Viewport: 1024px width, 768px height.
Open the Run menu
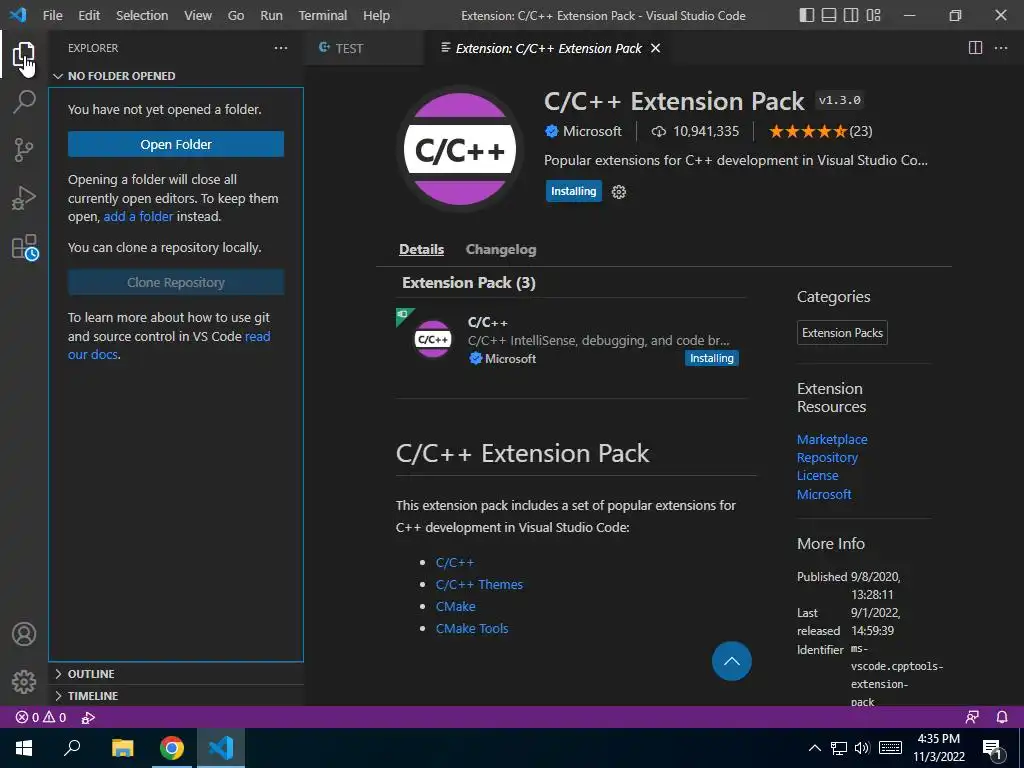(271, 15)
